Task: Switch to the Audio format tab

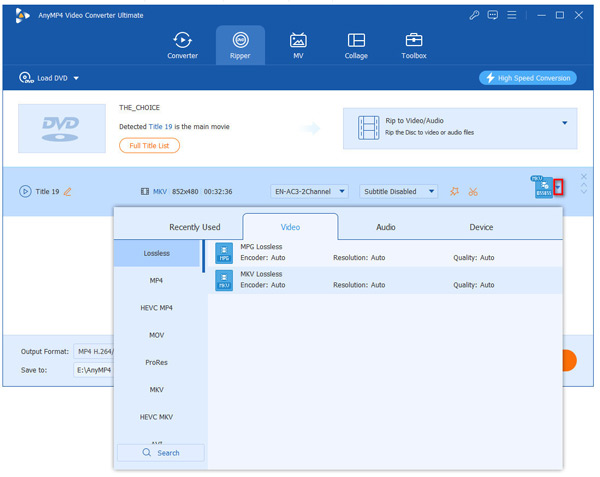Action: (385, 227)
